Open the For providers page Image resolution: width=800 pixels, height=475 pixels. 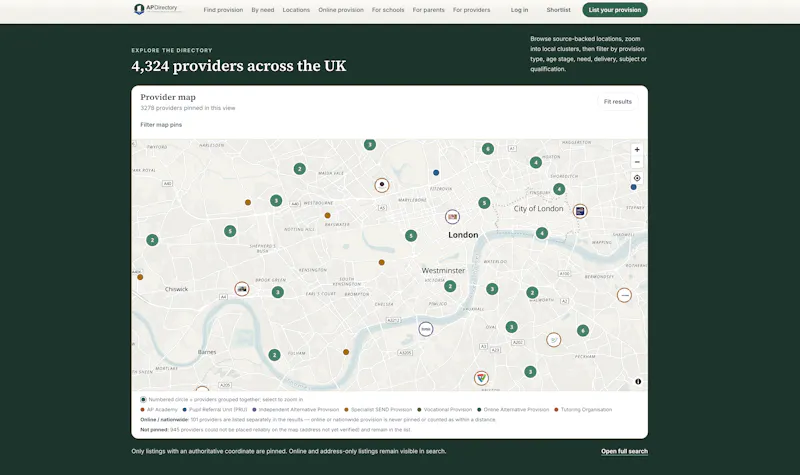[x=471, y=10]
